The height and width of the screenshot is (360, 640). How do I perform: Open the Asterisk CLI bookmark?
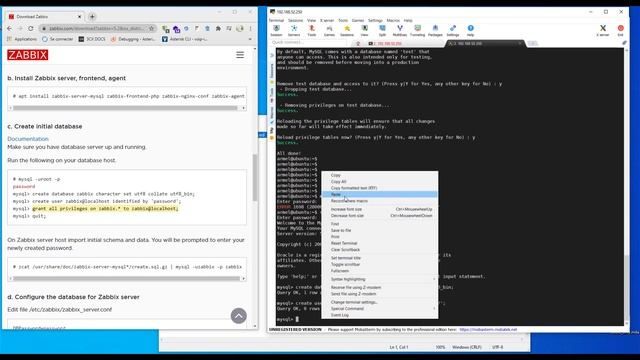[185, 39]
